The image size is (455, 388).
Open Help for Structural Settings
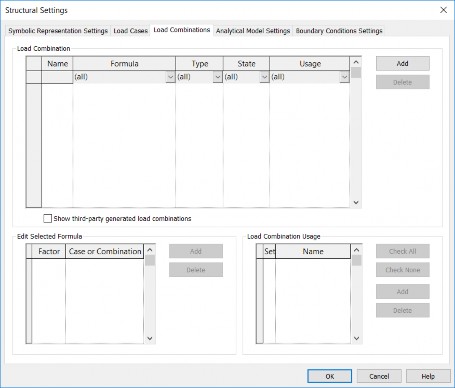pos(428,376)
